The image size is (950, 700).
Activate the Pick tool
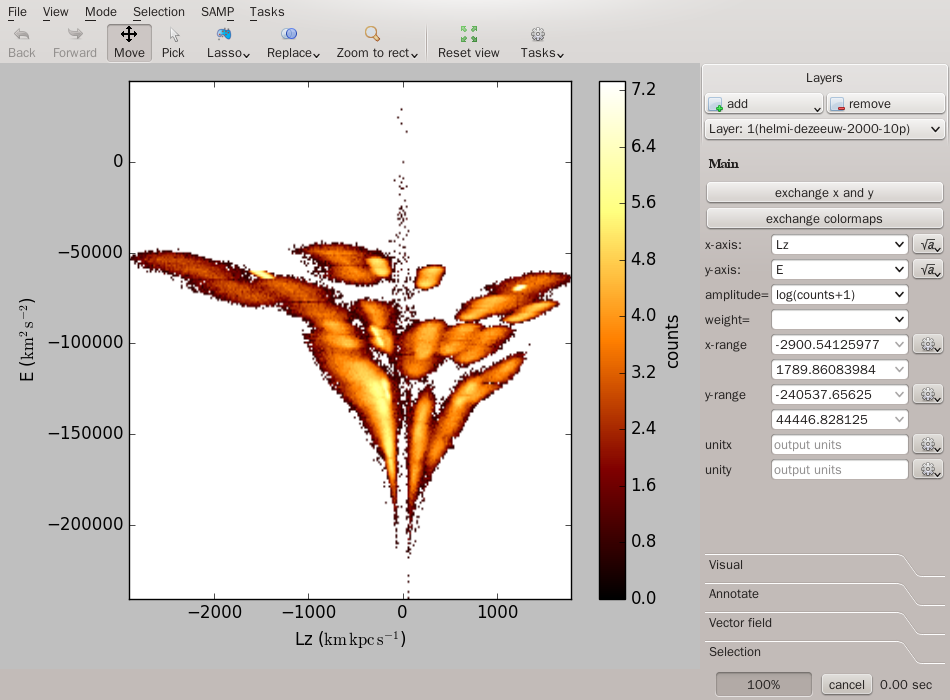pyautogui.click(x=173, y=42)
